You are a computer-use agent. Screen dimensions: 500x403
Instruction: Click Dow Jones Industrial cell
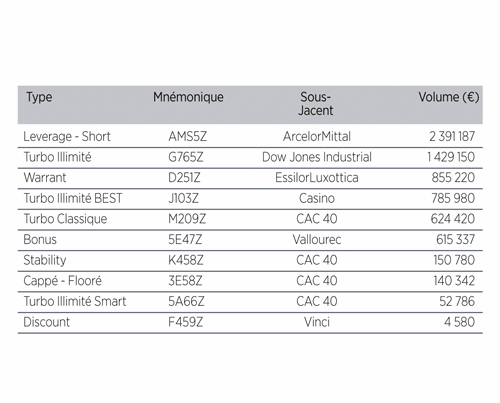[x=317, y=157]
